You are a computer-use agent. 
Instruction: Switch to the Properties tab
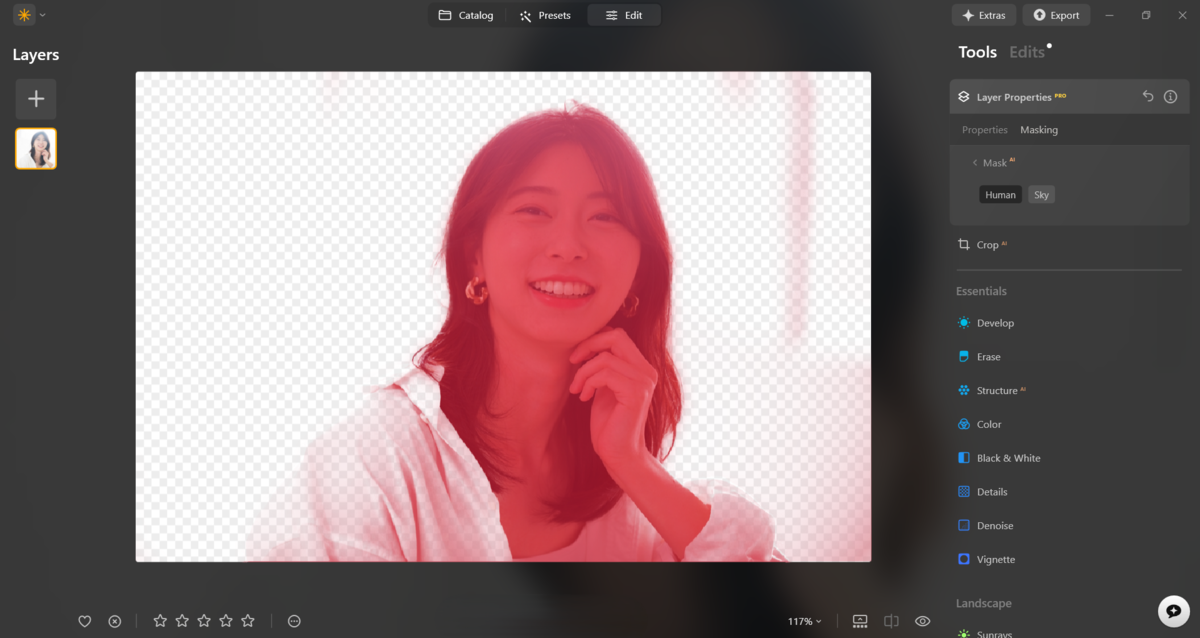[x=984, y=129]
